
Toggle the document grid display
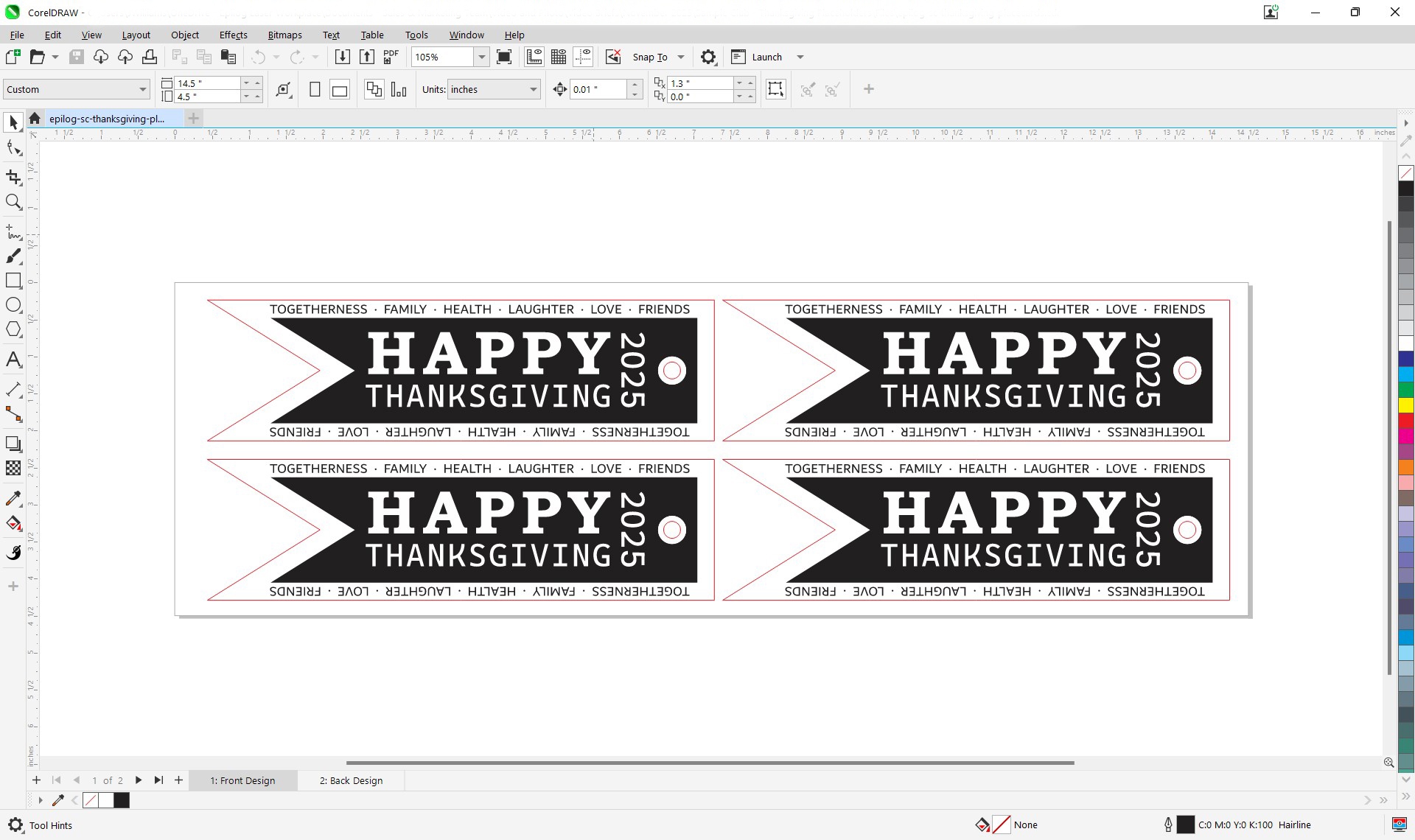(x=558, y=57)
